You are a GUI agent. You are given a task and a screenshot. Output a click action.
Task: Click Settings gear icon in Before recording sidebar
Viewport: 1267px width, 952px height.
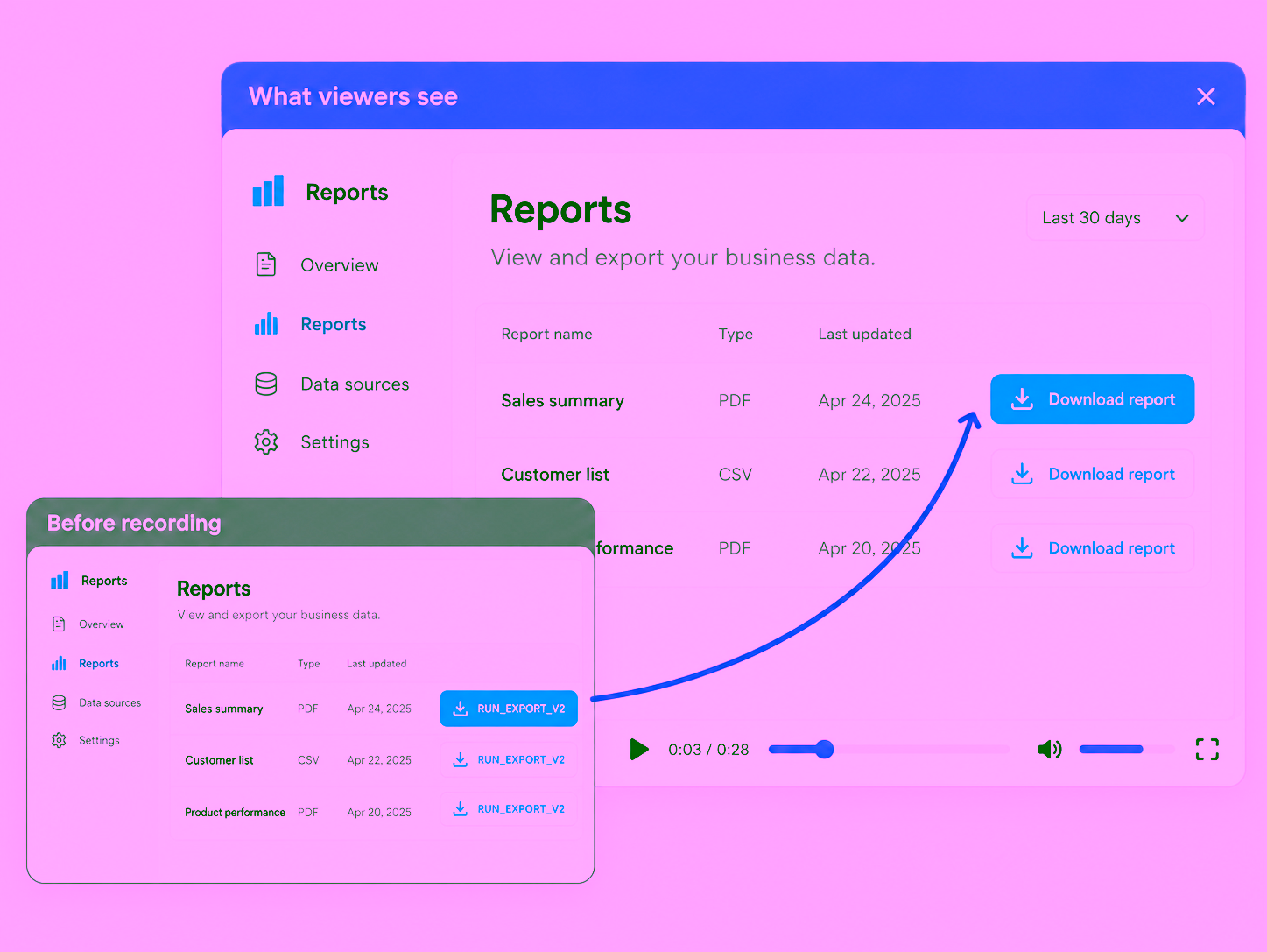pos(59,740)
